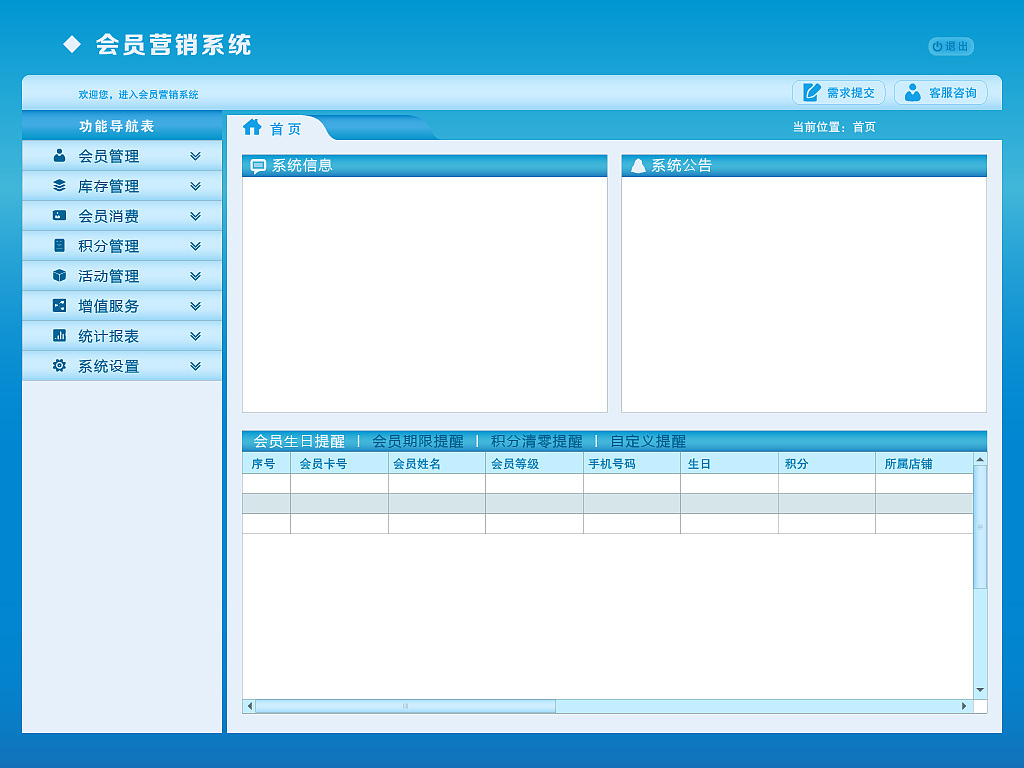This screenshot has height=768, width=1024.
Task: Open the 库存管理 menu item
Action: 122,186
